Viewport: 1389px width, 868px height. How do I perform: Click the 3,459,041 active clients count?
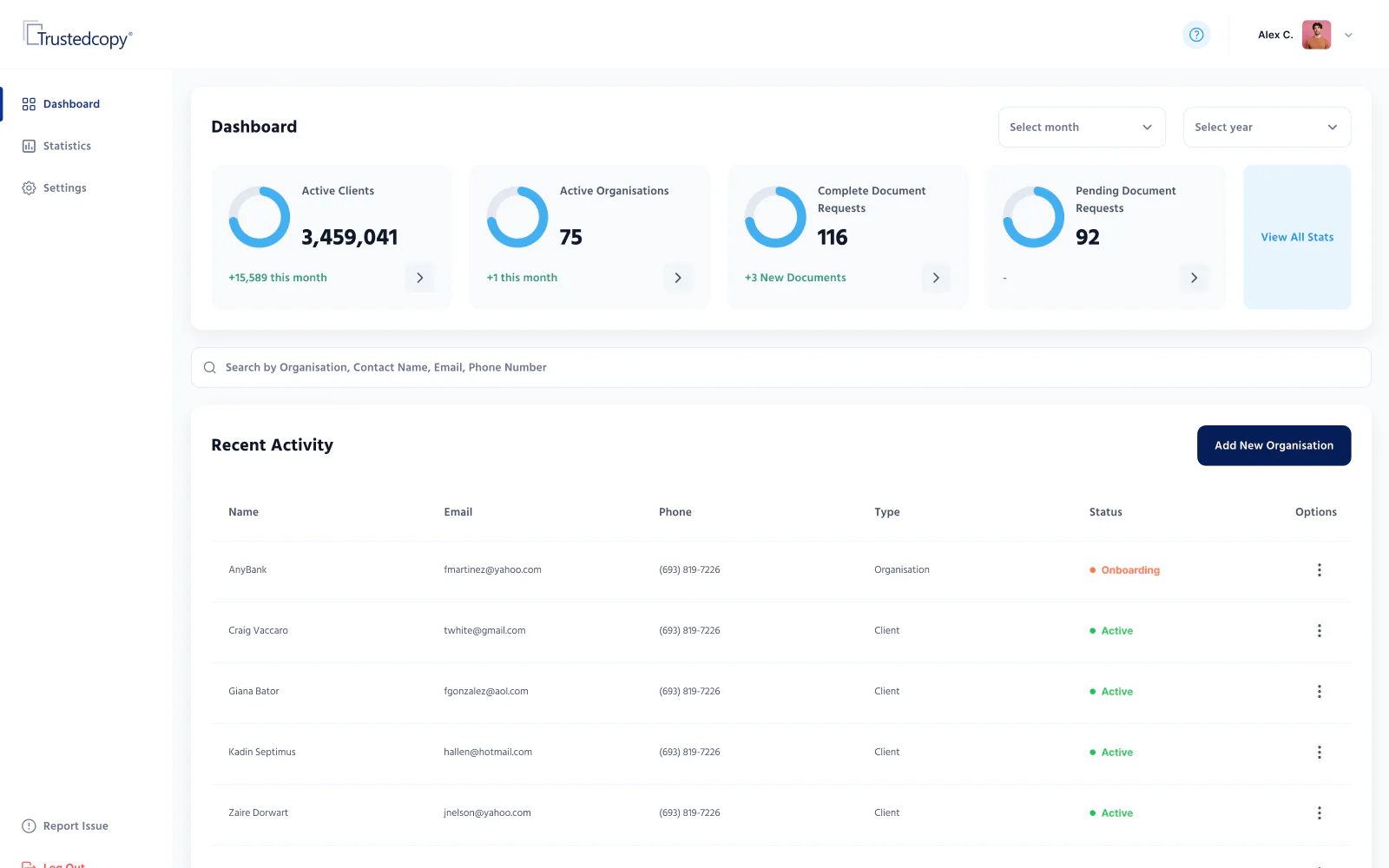[x=350, y=237]
